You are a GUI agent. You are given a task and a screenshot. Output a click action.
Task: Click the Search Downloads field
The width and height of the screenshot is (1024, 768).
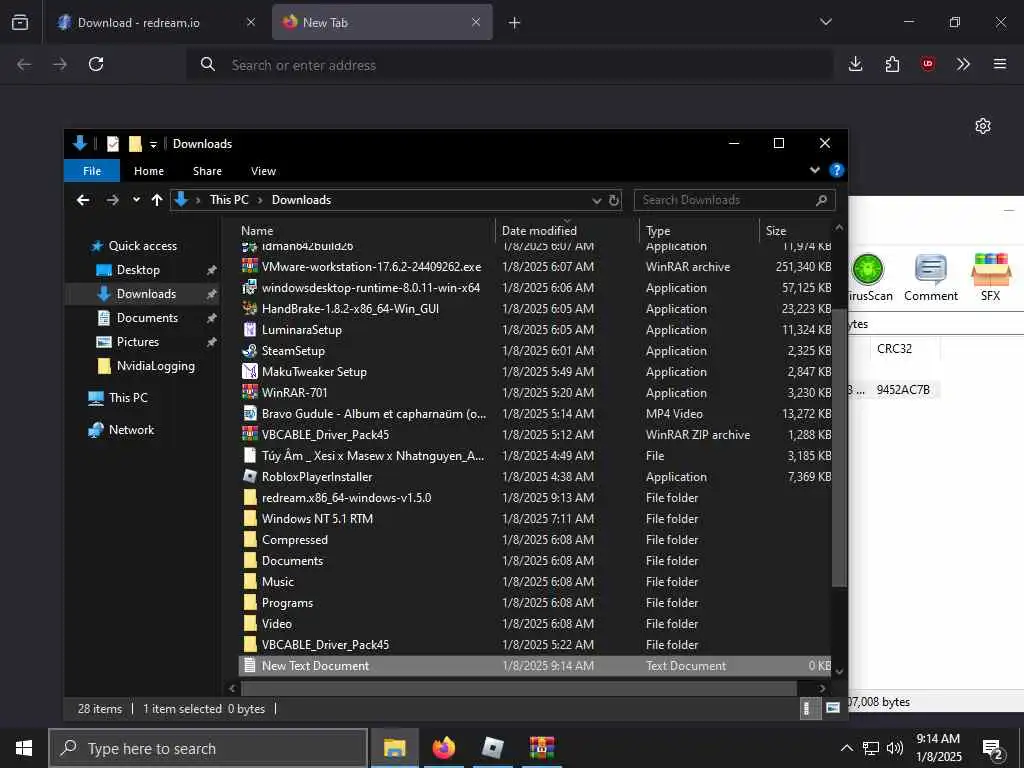click(x=735, y=200)
